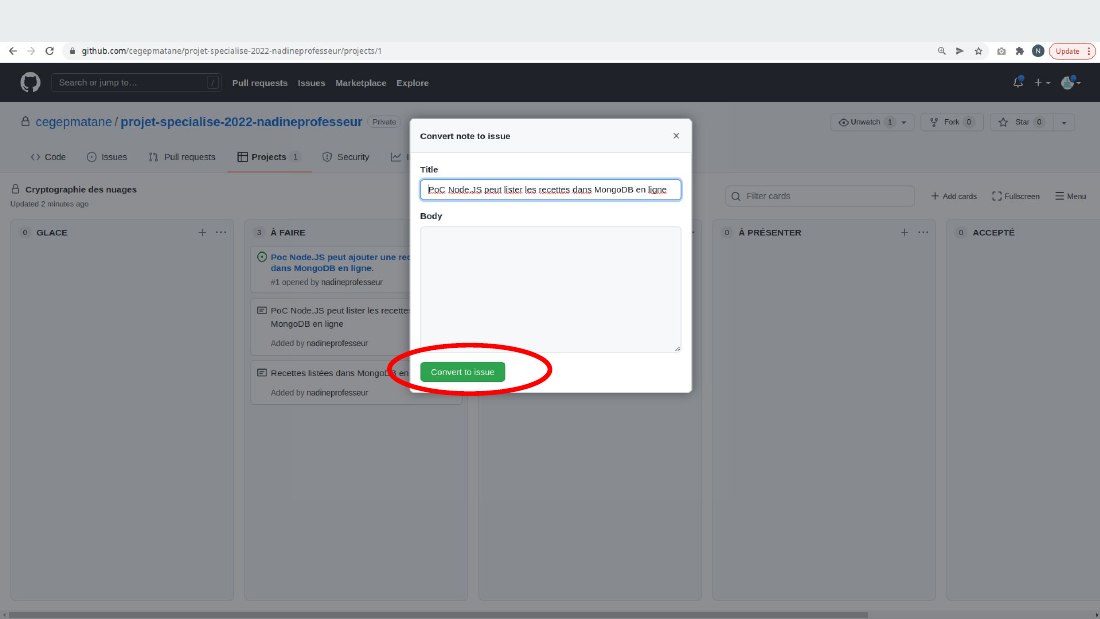Click Add cards button
The image size is (1100, 619).
pos(953,196)
